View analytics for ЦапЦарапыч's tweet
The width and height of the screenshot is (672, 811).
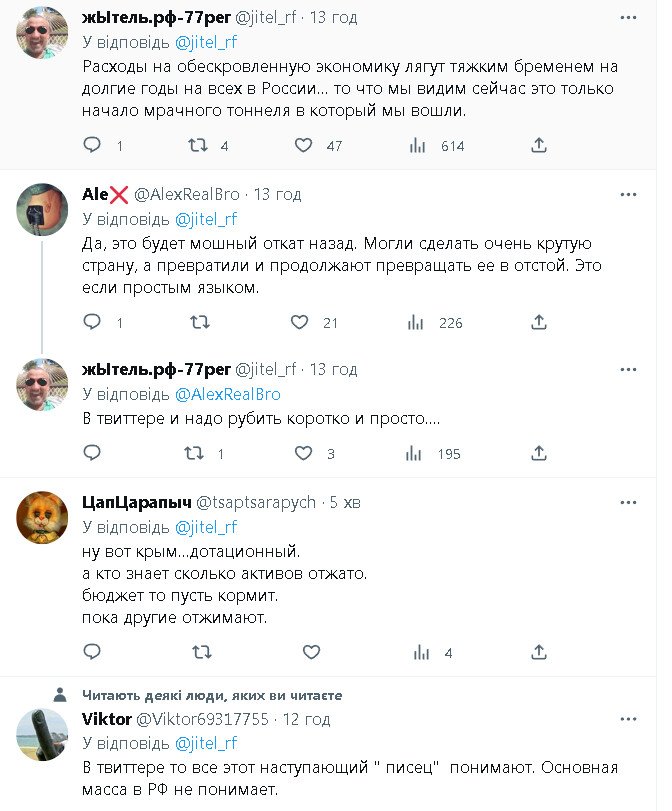pyautogui.click(x=418, y=652)
